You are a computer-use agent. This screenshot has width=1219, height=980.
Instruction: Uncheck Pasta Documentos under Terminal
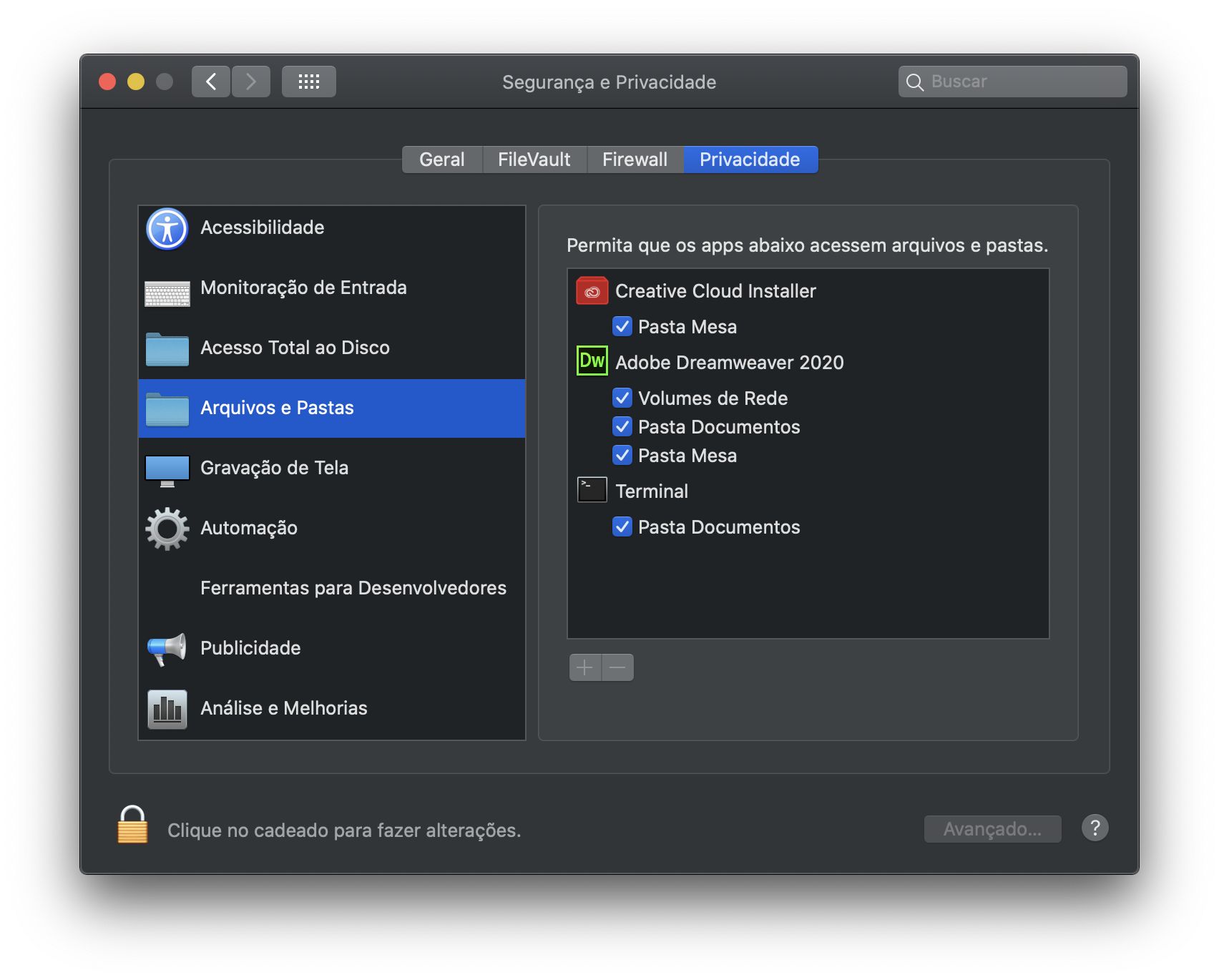tap(622, 526)
